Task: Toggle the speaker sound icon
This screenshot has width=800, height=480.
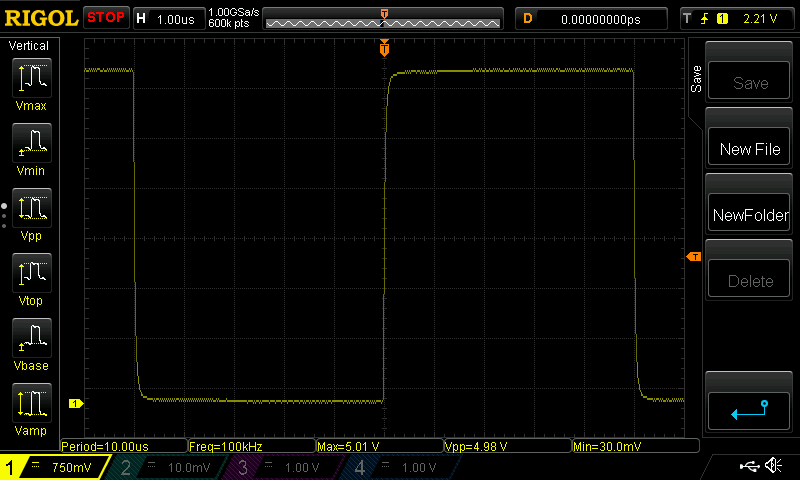Action: [774, 466]
